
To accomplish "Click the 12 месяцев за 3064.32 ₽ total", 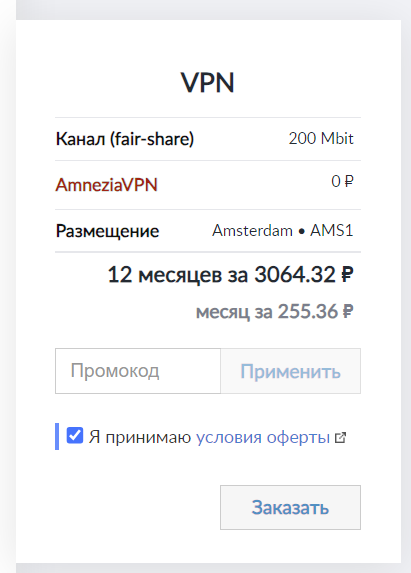I will pos(231,274).
